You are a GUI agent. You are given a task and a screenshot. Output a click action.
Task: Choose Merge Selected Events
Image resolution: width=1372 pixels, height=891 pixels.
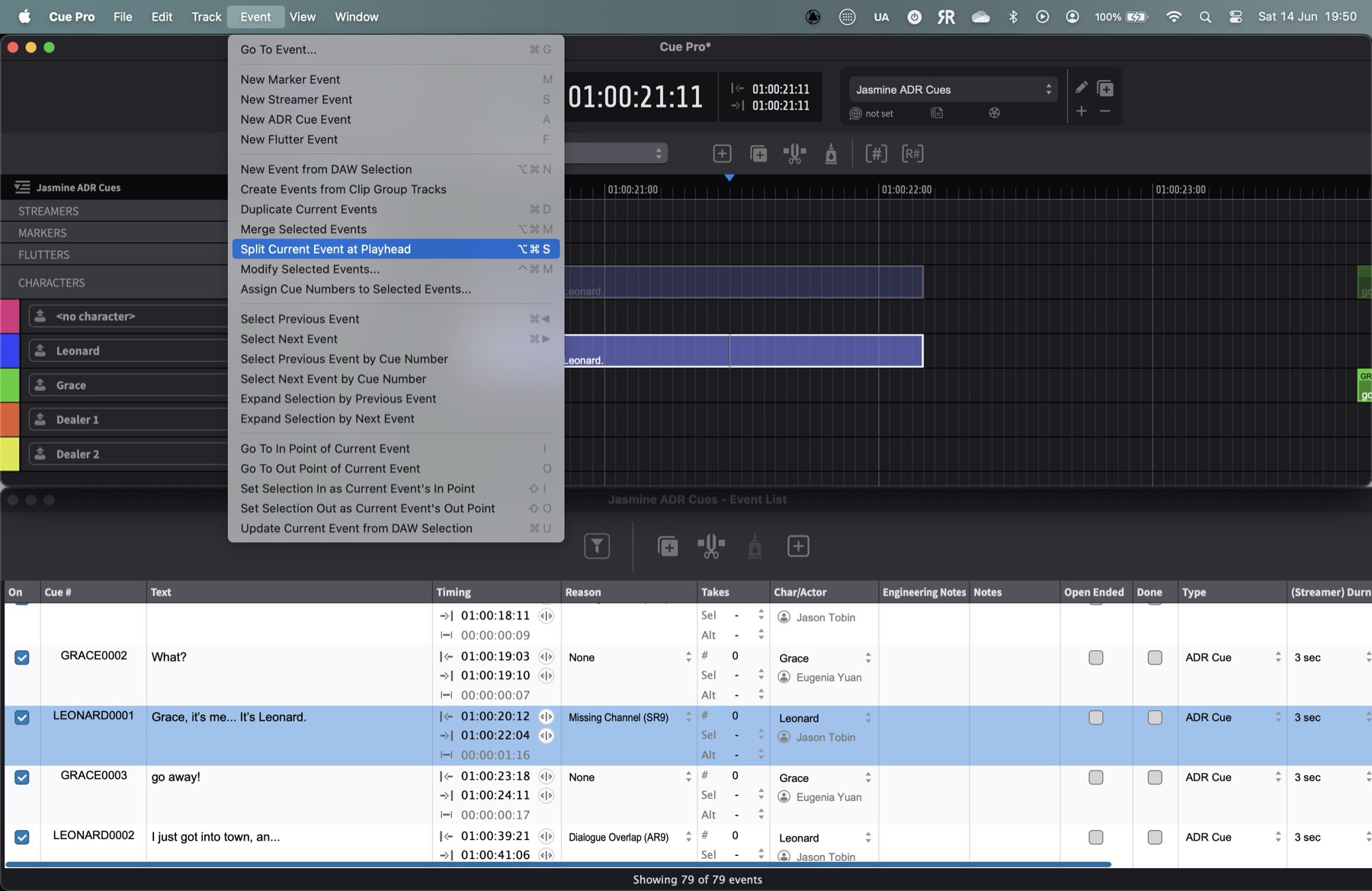396,229
